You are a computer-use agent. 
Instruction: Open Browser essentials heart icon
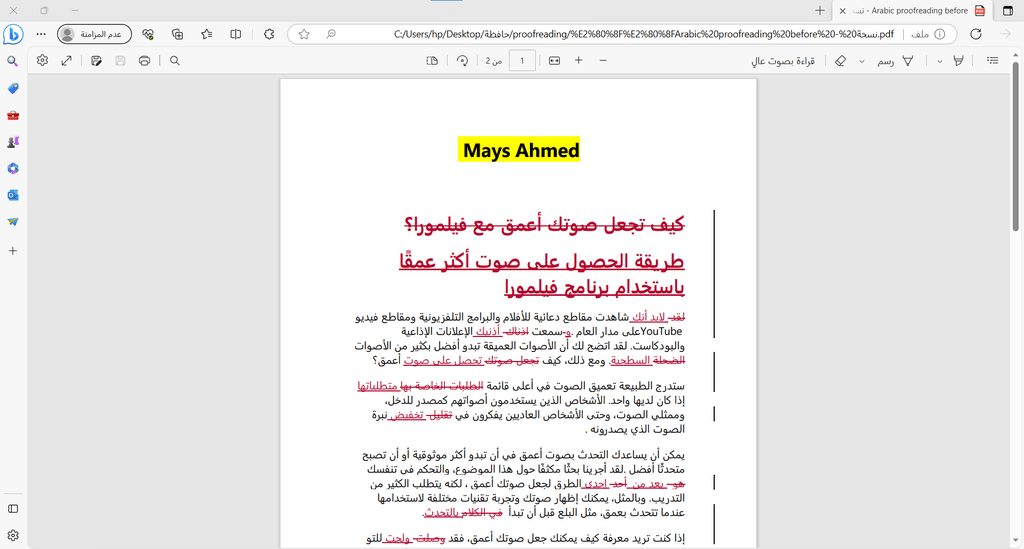pyautogui.click(x=148, y=34)
